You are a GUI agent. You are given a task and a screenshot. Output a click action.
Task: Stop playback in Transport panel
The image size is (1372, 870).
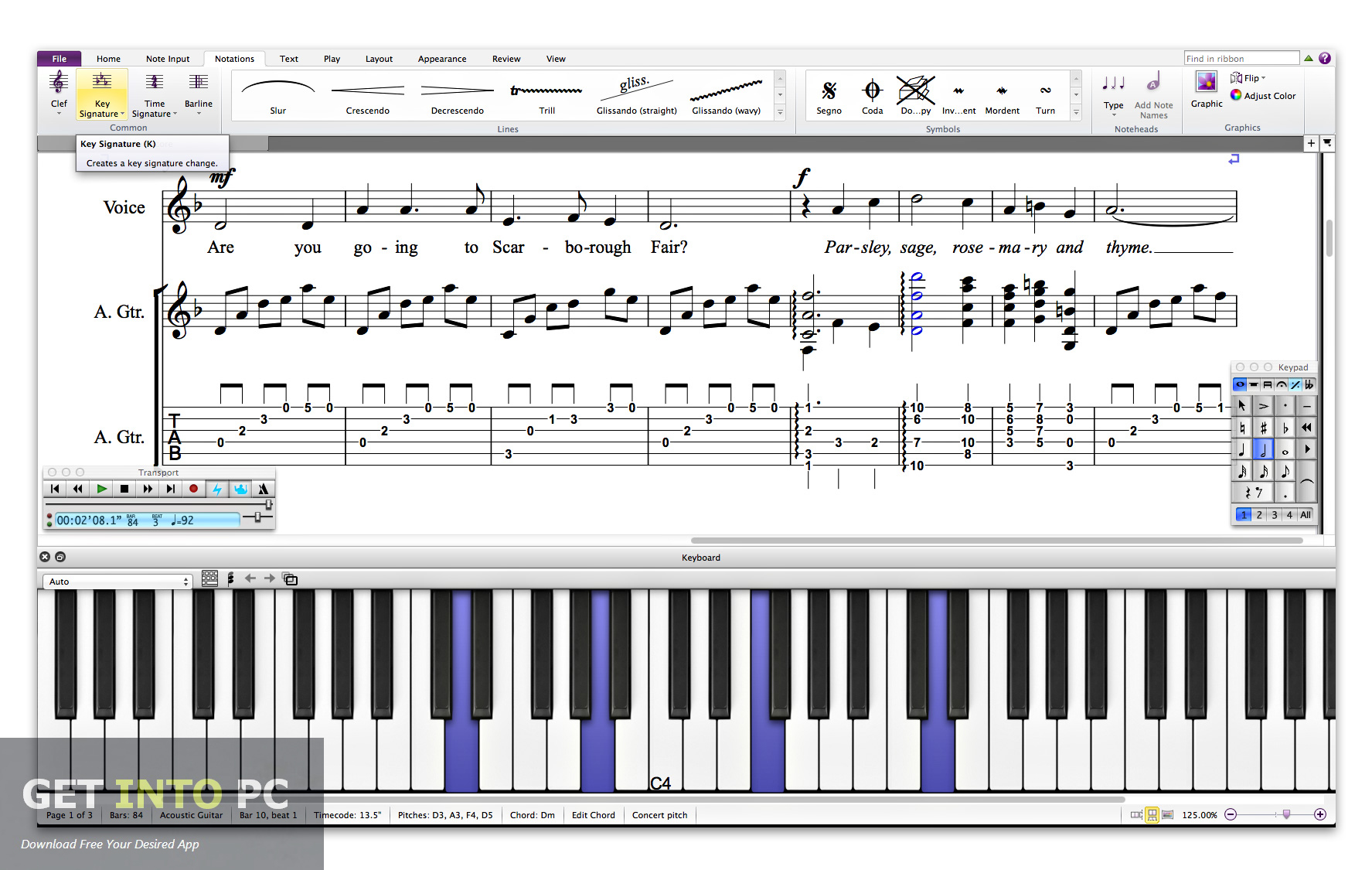[x=124, y=489]
